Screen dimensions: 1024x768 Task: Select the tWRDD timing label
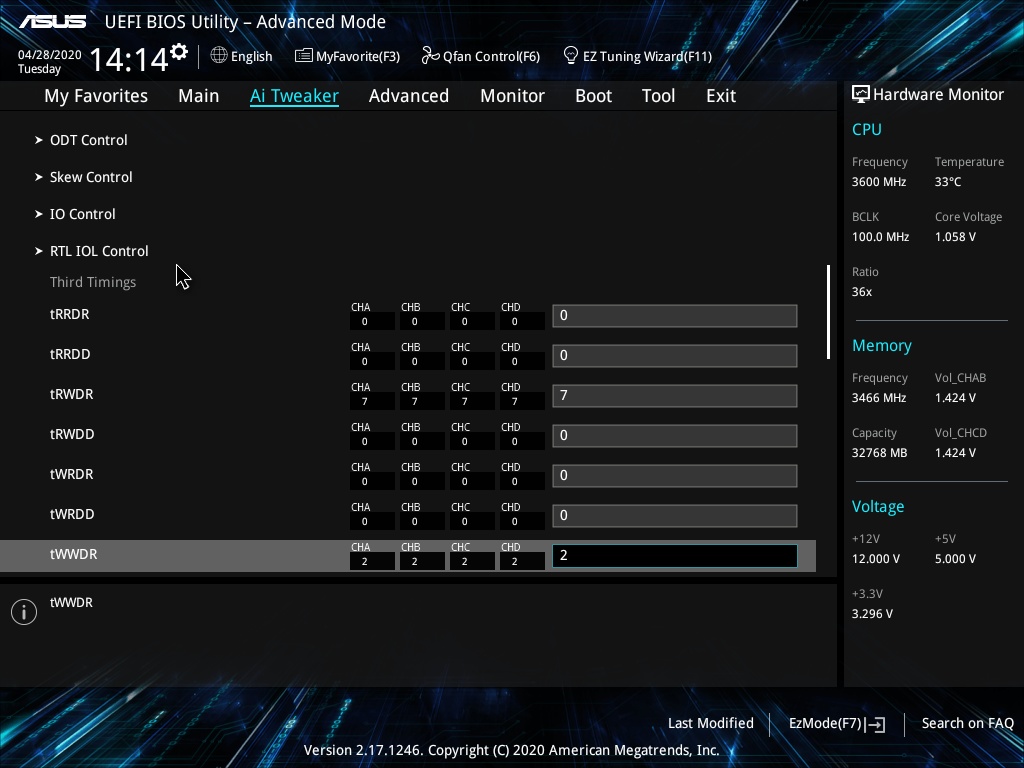tap(72, 514)
